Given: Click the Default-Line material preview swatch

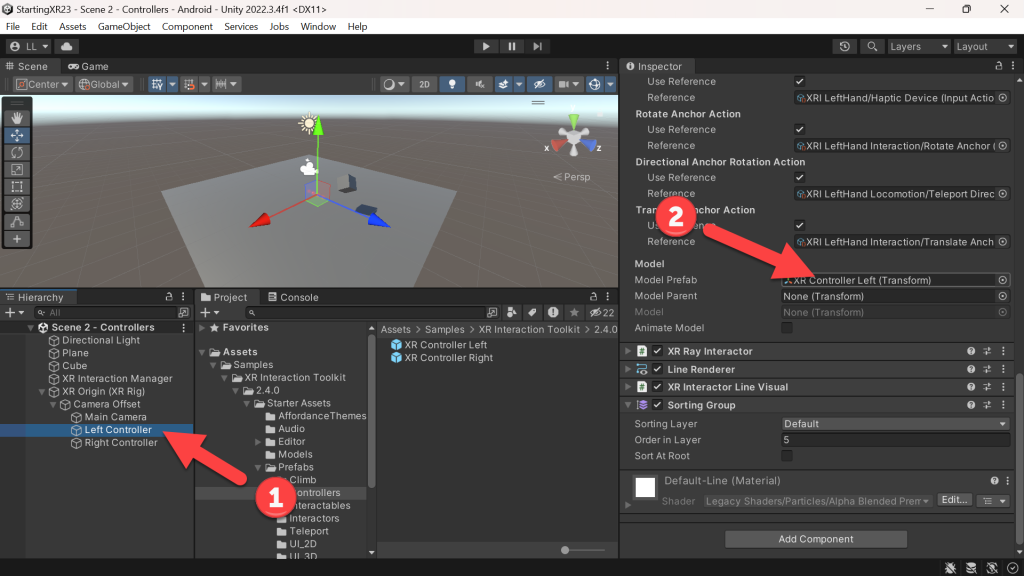Looking at the screenshot, I should tap(645, 487).
